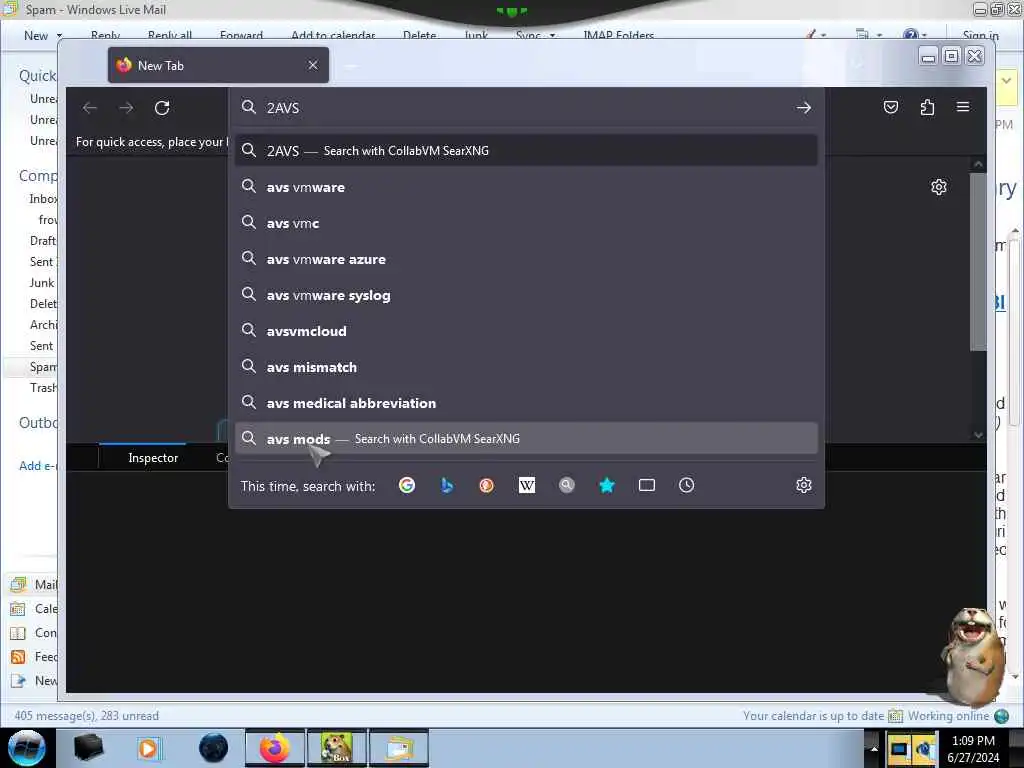Choose the avs vmware syslog suggestion

pos(526,295)
